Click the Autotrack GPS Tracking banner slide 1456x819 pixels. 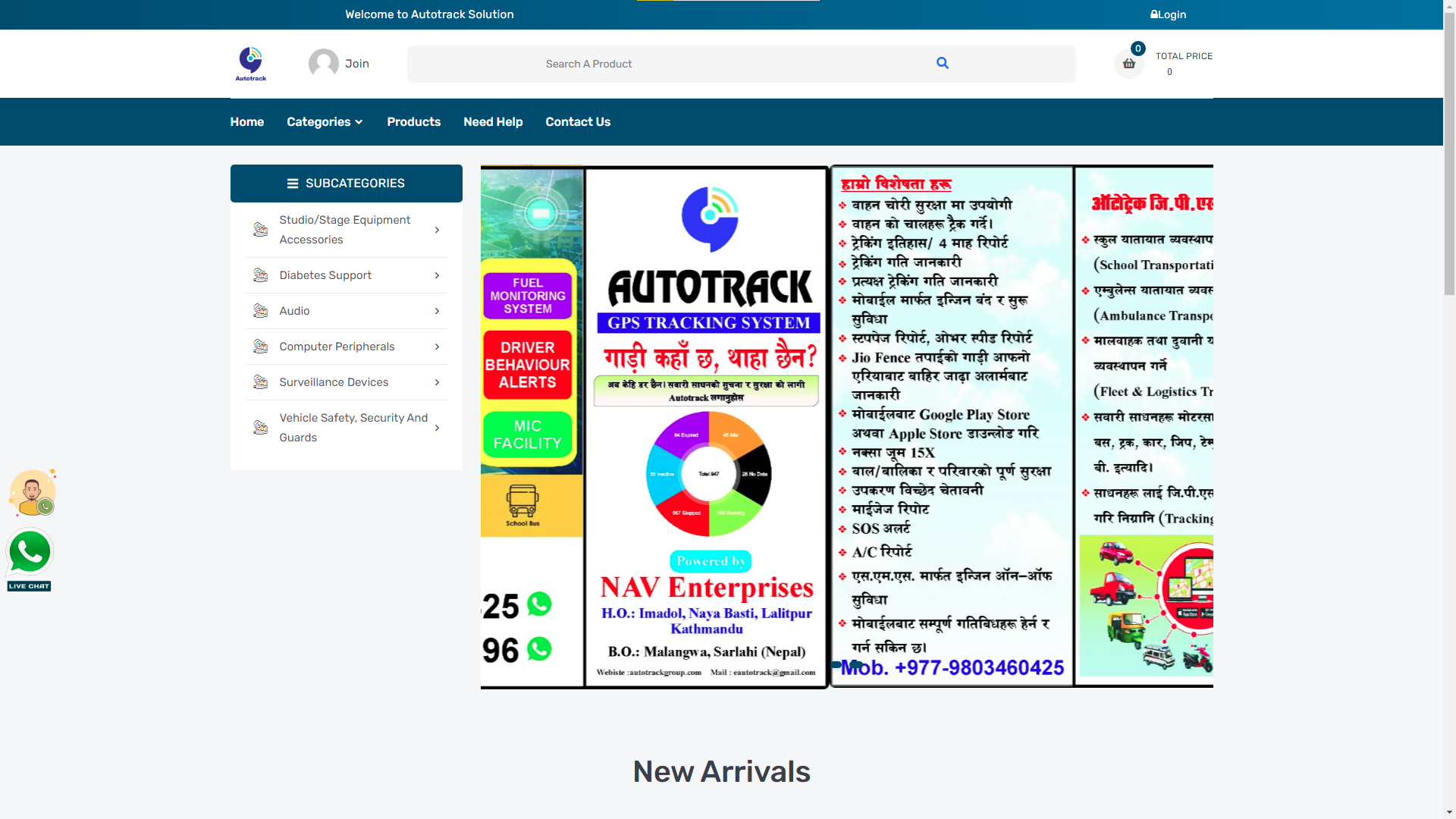point(847,427)
